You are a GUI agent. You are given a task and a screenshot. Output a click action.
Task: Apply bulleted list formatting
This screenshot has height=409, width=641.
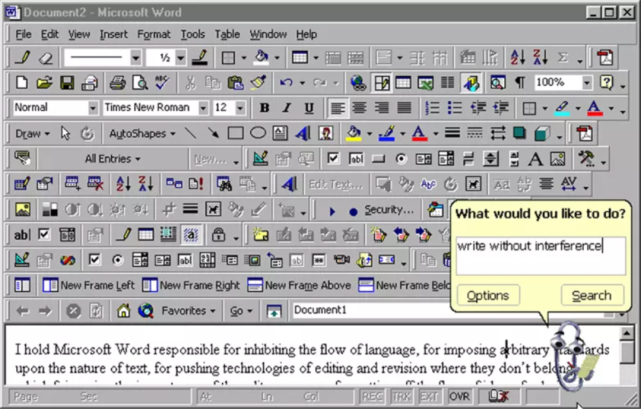click(455, 108)
